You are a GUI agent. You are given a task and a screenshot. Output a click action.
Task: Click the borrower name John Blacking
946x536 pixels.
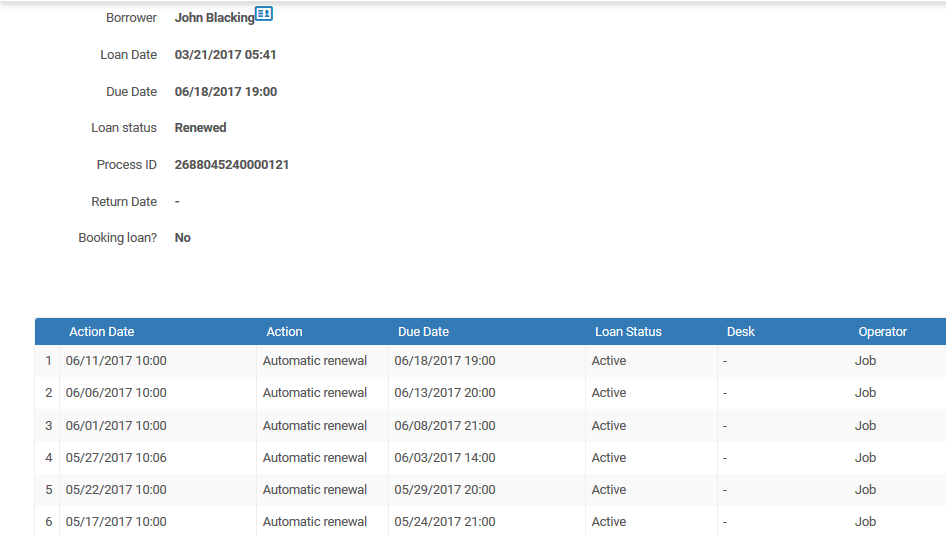click(214, 18)
